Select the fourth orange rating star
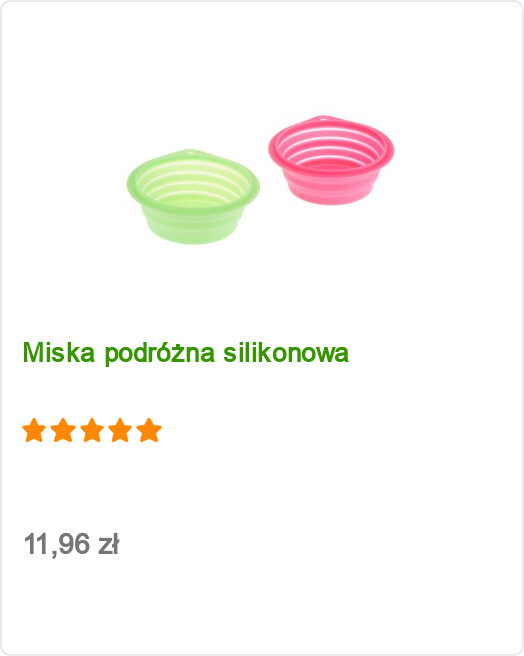Image resolution: width=524 pixels, height=656 pixels. pyautogui.click(x=120, y=430)
